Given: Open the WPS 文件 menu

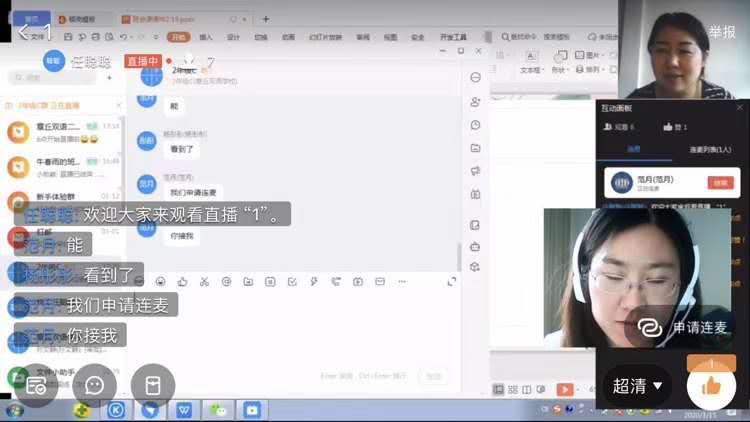Looking at the screenshot, I should click(x=37, y=37).
